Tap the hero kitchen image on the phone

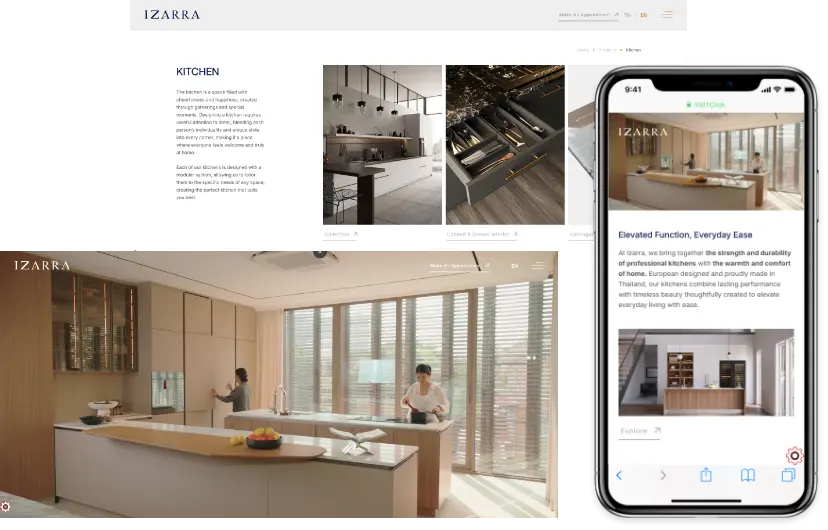[x=706, y=162]
